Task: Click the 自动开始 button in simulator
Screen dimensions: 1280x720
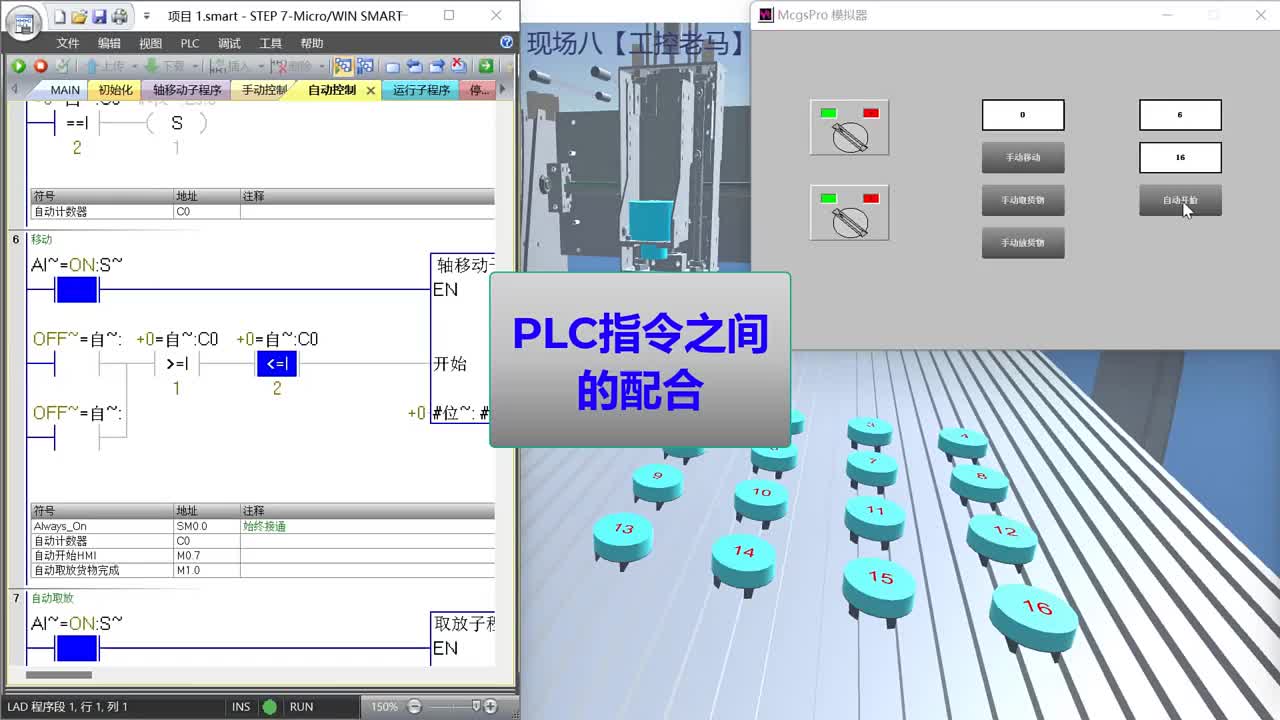Action: pos(1180,200)
